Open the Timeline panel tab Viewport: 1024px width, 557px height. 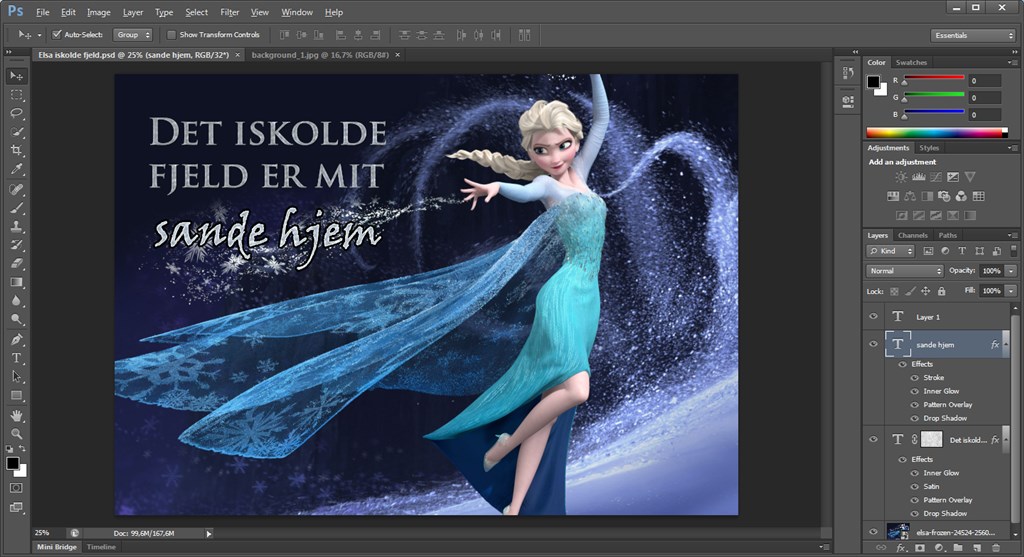point(101,547)
